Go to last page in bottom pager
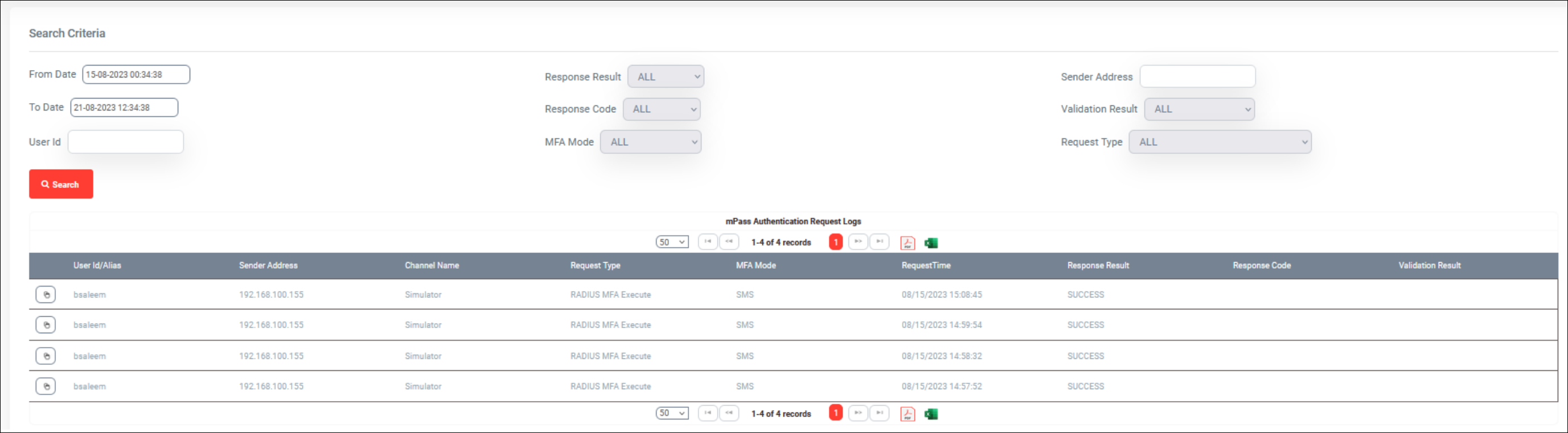 point(880,413)
